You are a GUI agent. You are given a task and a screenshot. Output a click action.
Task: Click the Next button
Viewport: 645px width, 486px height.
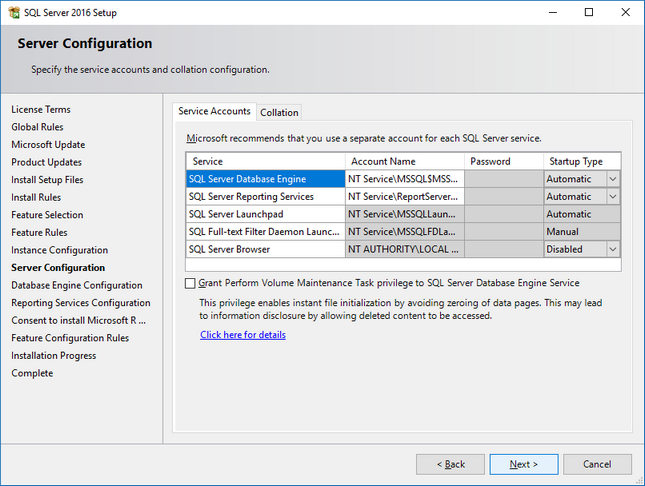(524, 464)
